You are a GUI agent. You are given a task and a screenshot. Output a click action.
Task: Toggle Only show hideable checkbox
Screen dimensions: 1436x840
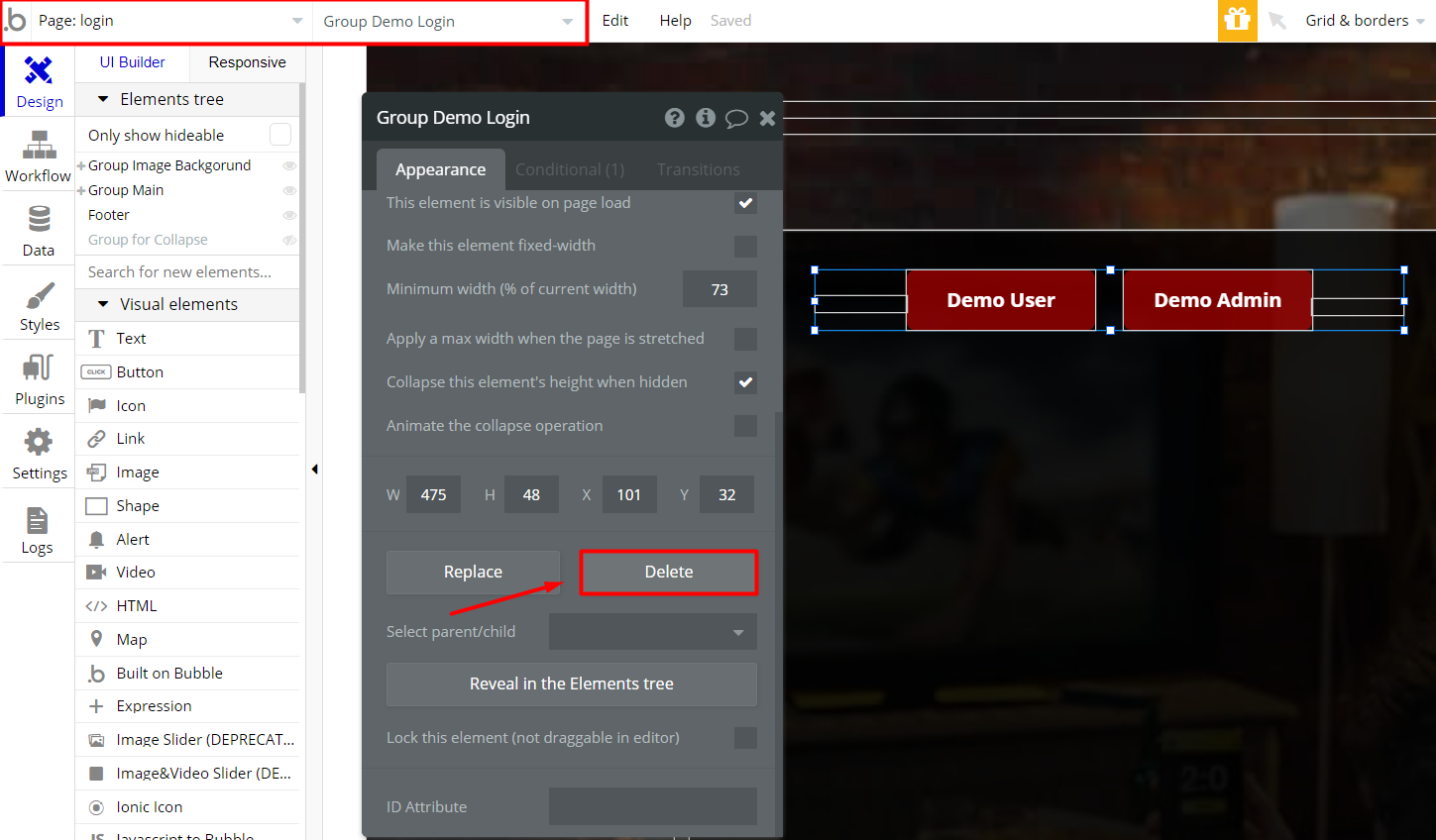280,134
